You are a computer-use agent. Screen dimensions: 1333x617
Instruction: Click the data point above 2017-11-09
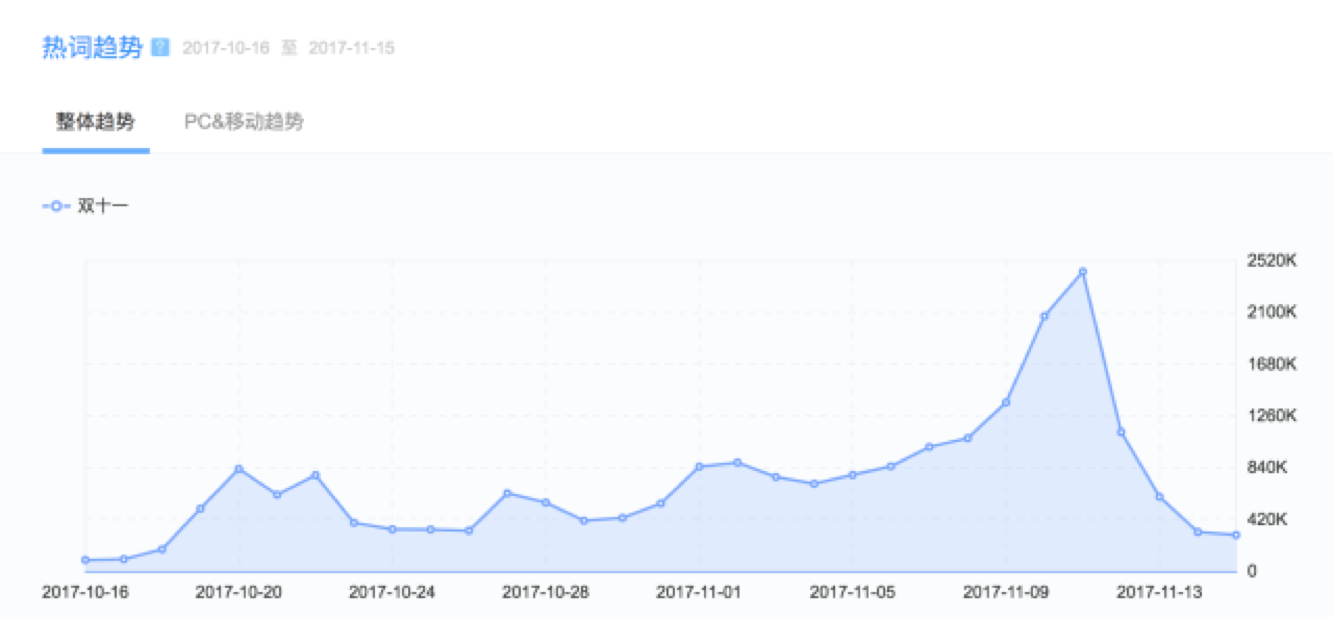[1005, 402]
